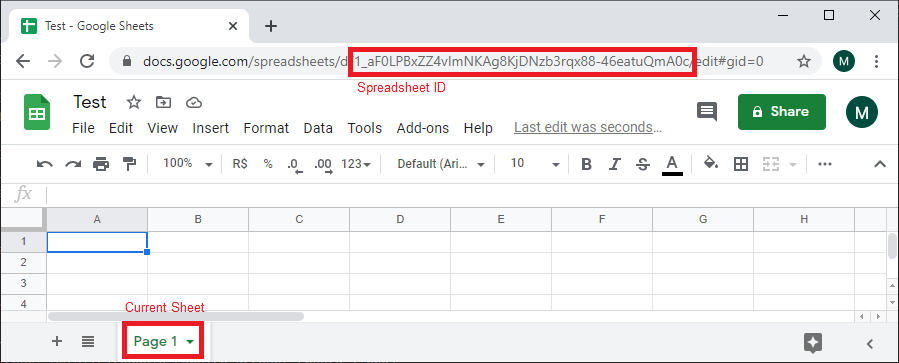899x363 pixels.
Task: Click the Merge cells icon
Action: pos(771,164)
